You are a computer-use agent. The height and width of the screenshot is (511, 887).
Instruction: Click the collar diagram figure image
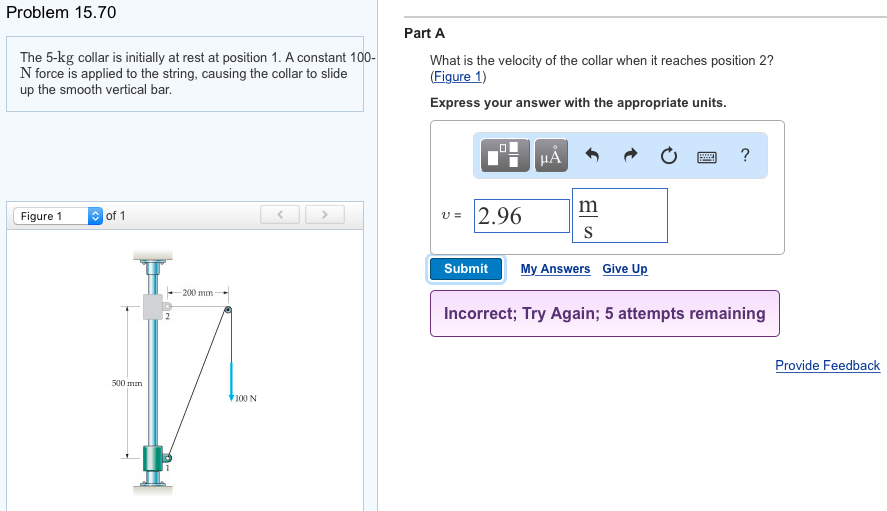[185, 370]
